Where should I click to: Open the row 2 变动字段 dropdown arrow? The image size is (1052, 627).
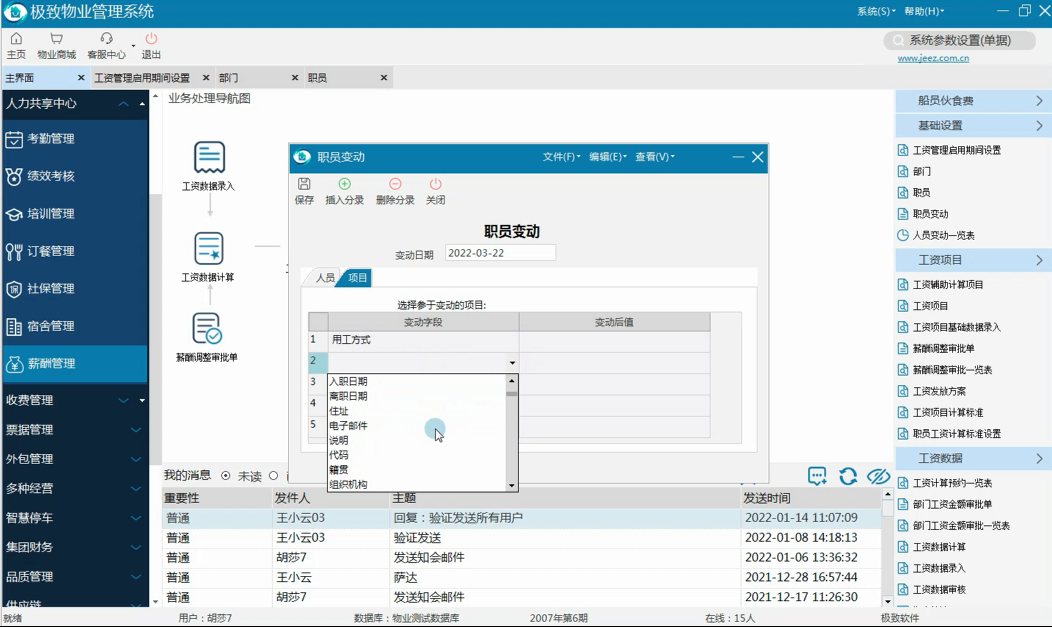coord(512,363)
